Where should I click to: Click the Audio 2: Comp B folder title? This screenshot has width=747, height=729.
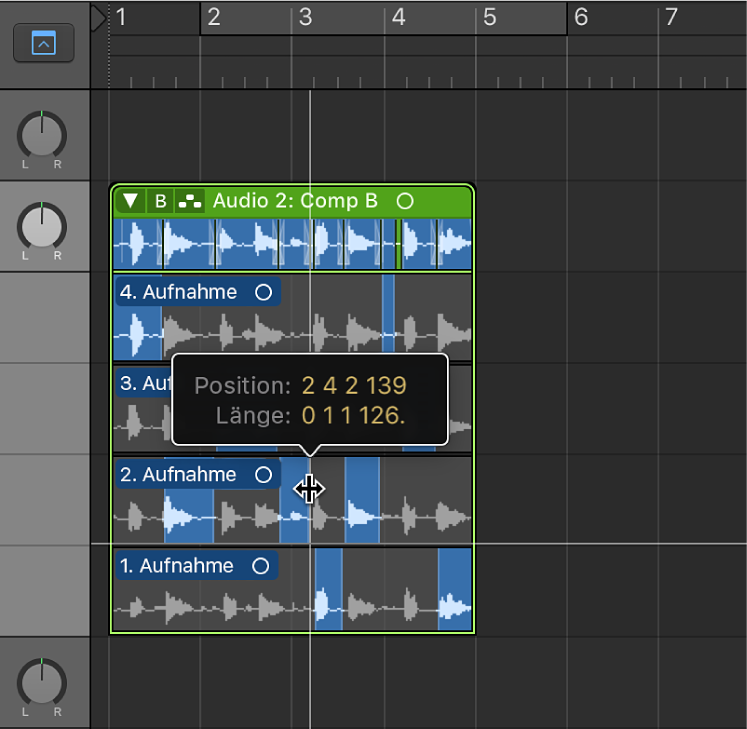295,201
